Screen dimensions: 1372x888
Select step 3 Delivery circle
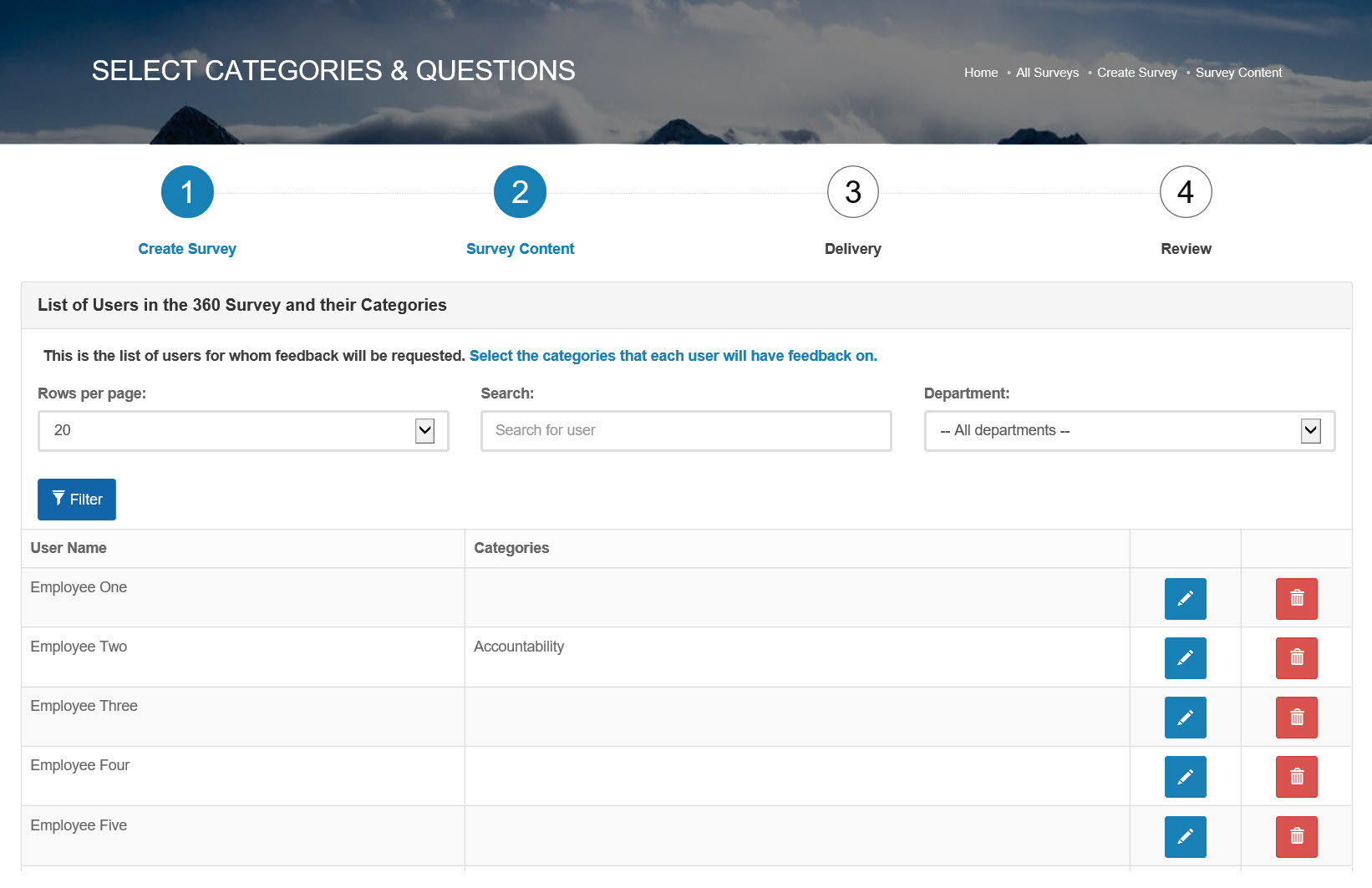(x=852, y=192)
